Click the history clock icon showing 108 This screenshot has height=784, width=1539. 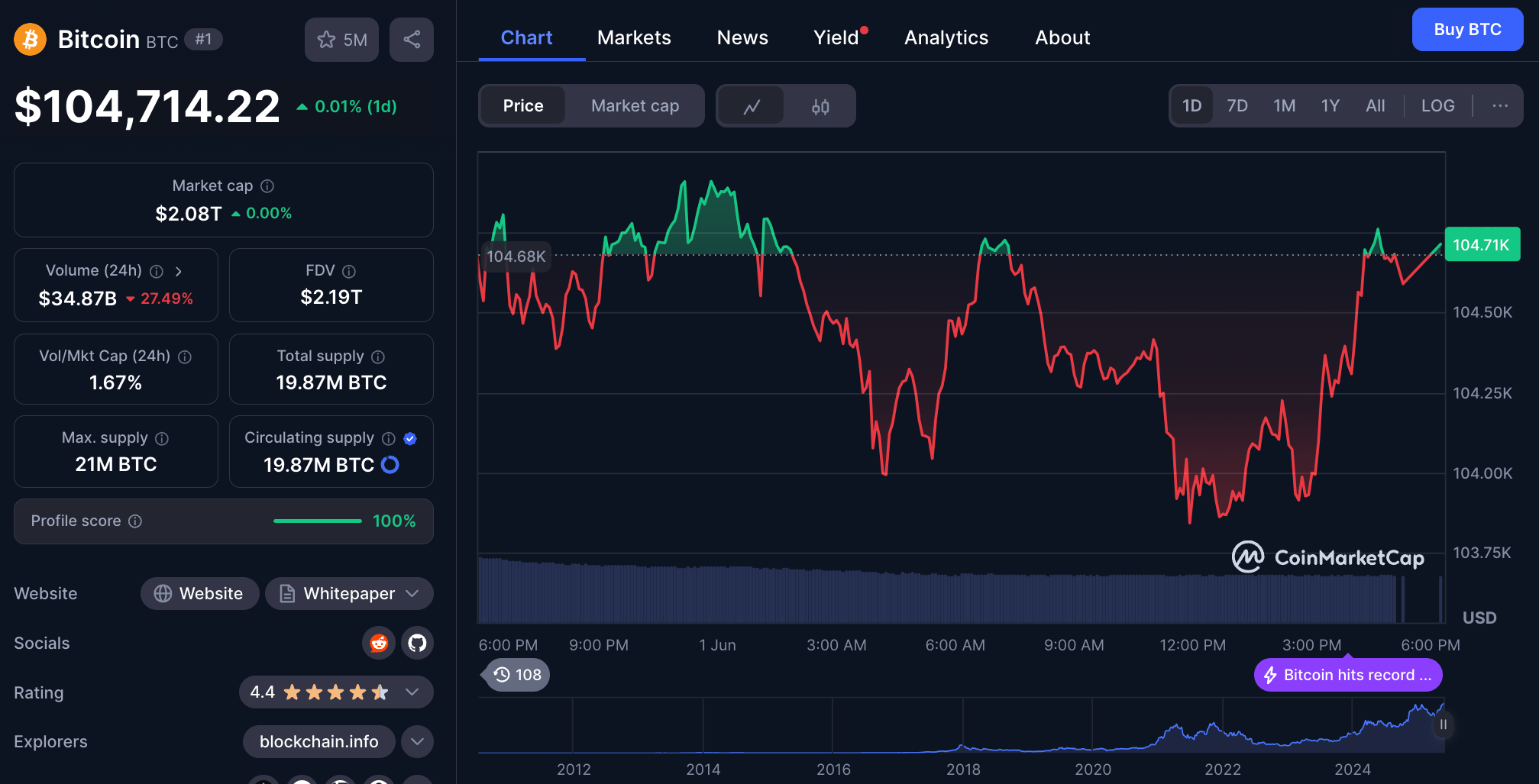coord(515,674)
